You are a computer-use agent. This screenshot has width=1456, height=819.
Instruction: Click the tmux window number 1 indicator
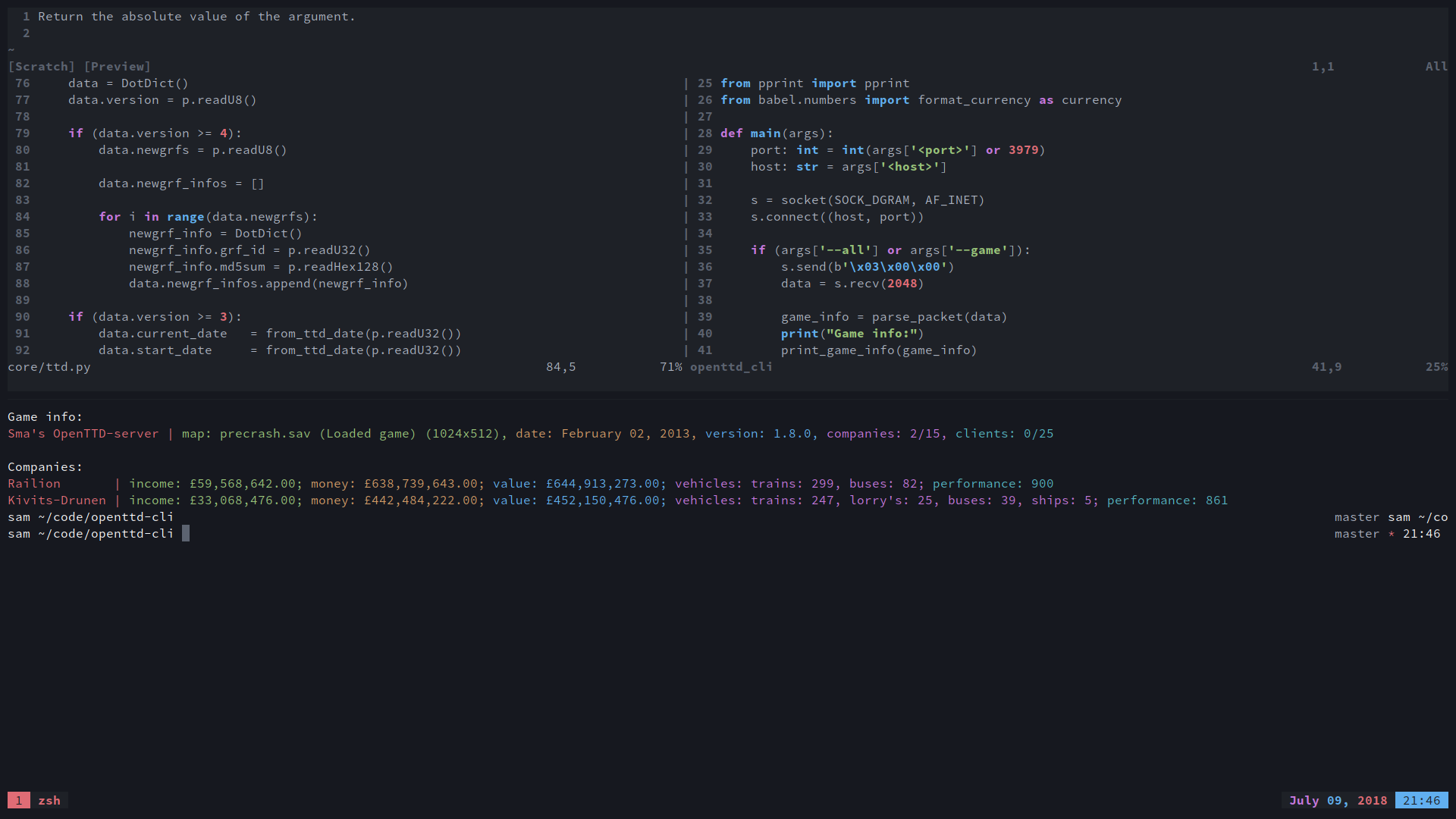coord(19,800)
